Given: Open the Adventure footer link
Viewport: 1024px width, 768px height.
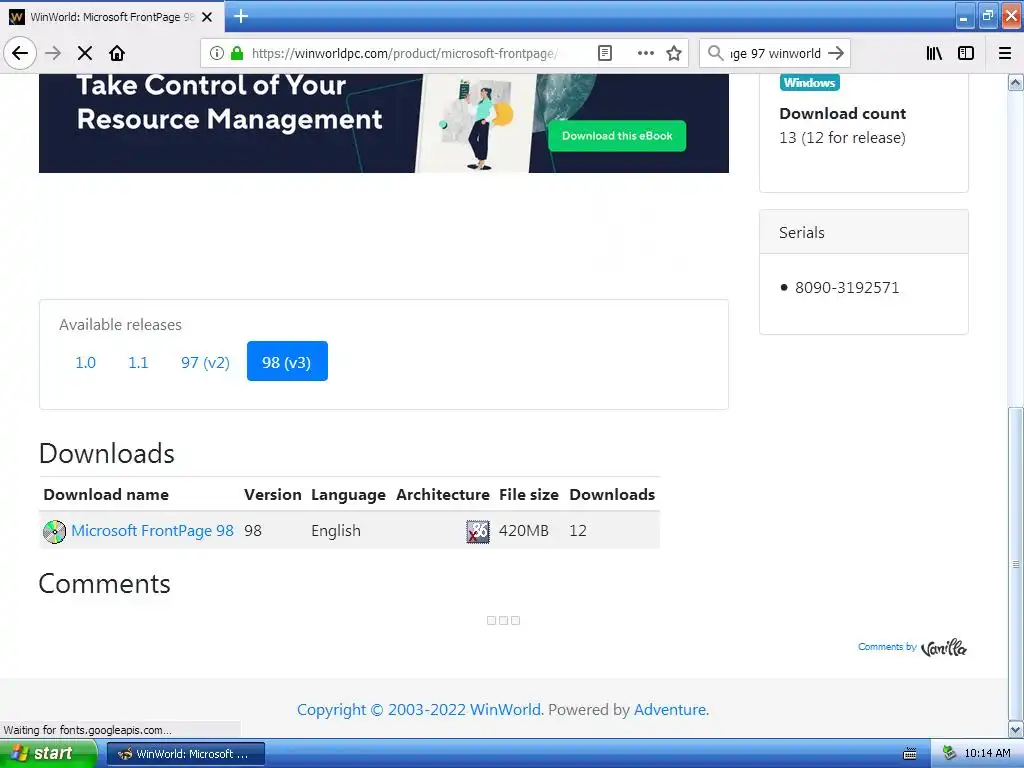Looking at the screenshot, I should (x=670, y=709).
